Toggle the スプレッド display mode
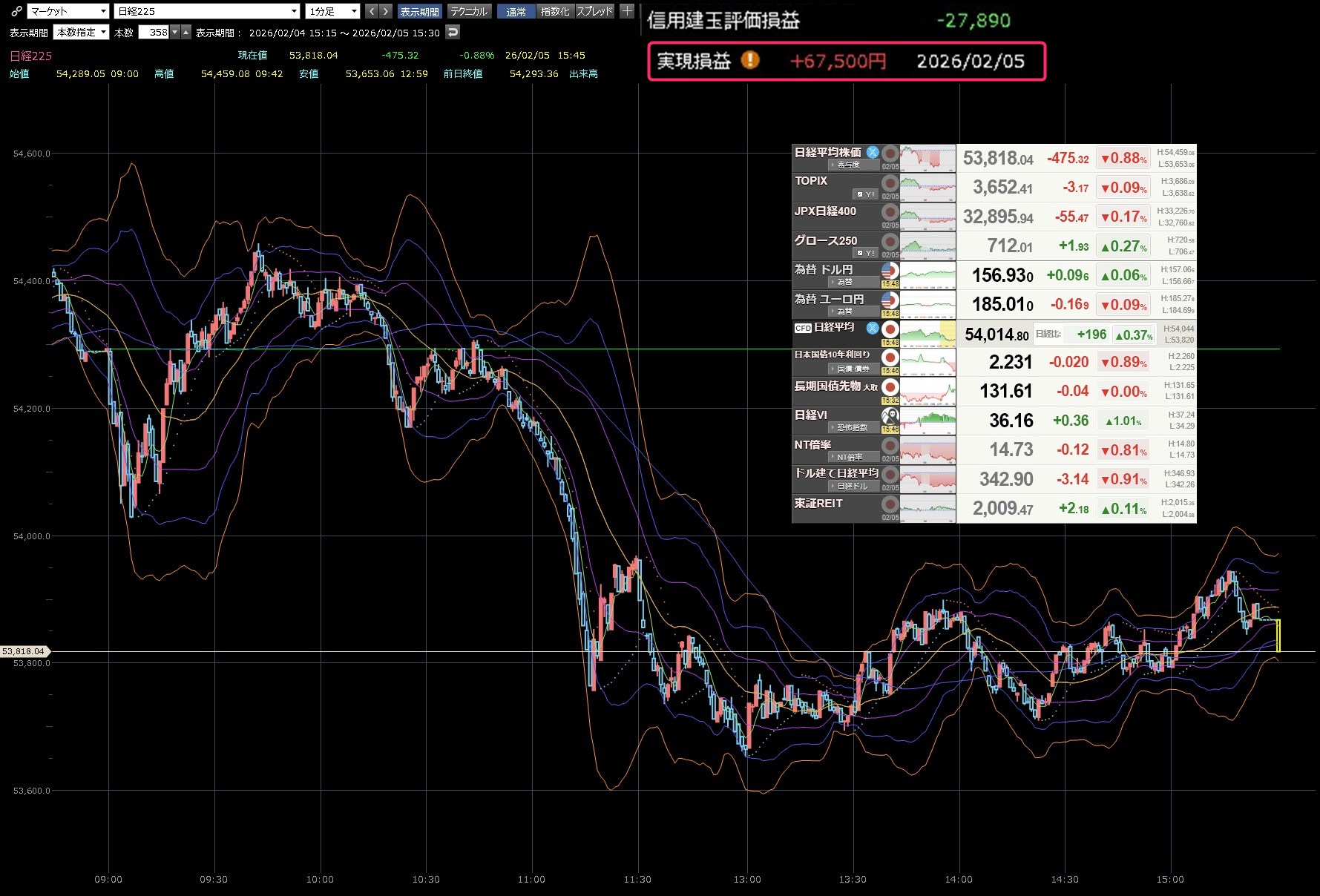Screen dimensions: 1320x896 point(595,11)
